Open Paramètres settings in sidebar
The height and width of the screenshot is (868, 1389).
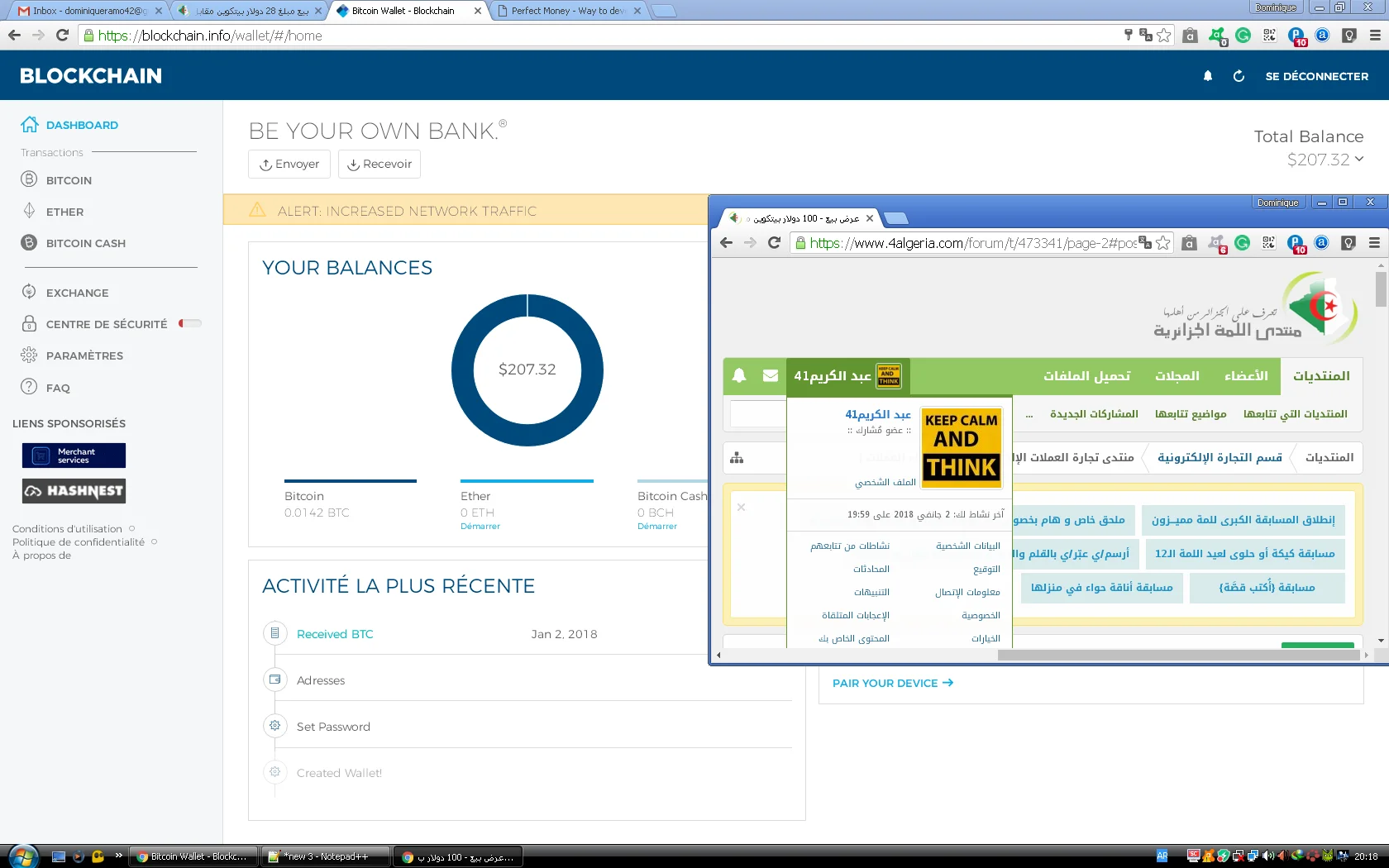pos(84,355)
